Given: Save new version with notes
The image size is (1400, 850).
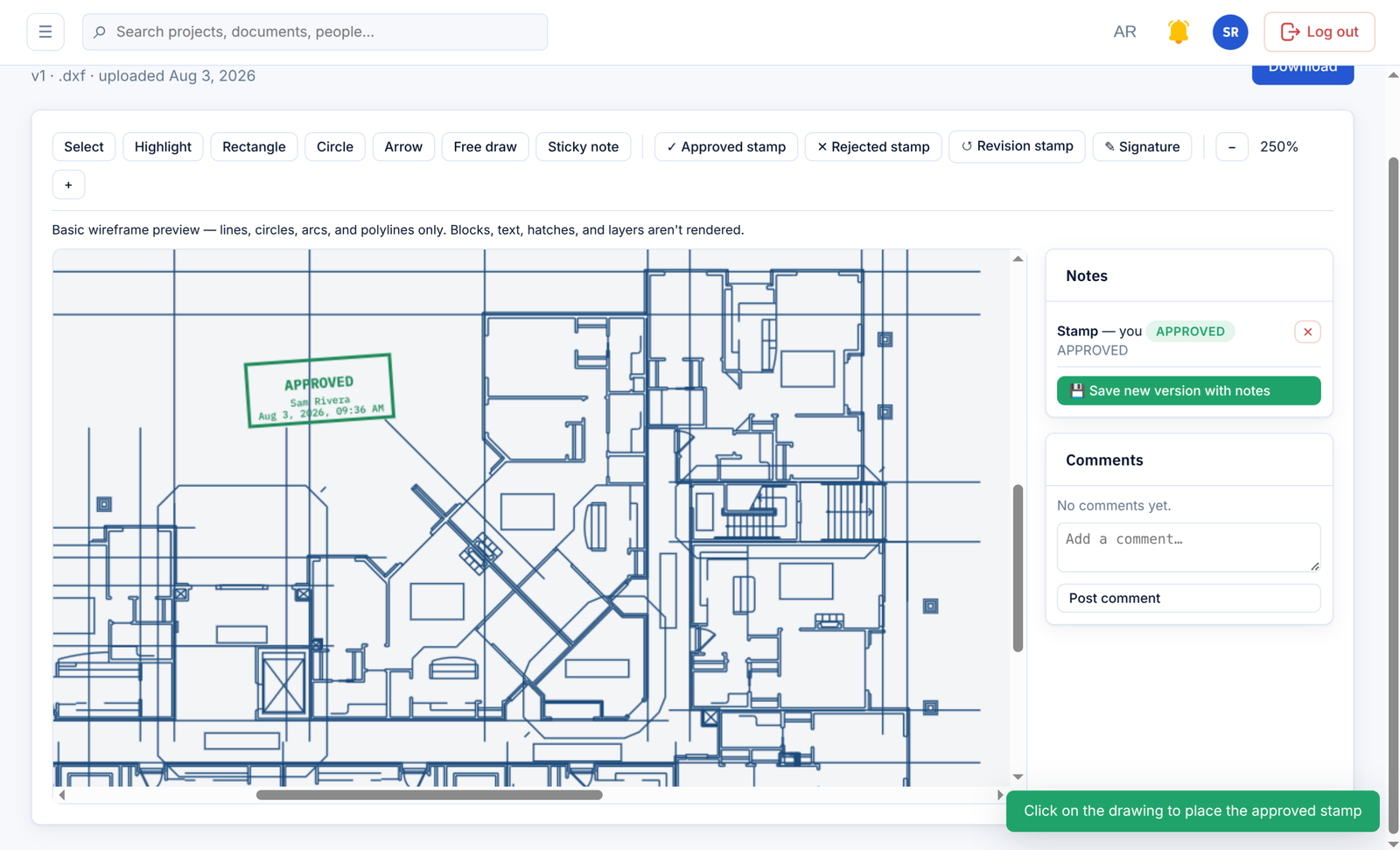Looking at the screenshot, I should [1188, 390].
